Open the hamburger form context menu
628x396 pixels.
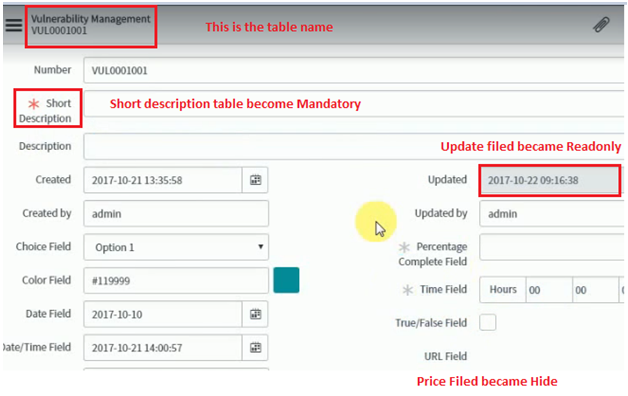(14, 25)
